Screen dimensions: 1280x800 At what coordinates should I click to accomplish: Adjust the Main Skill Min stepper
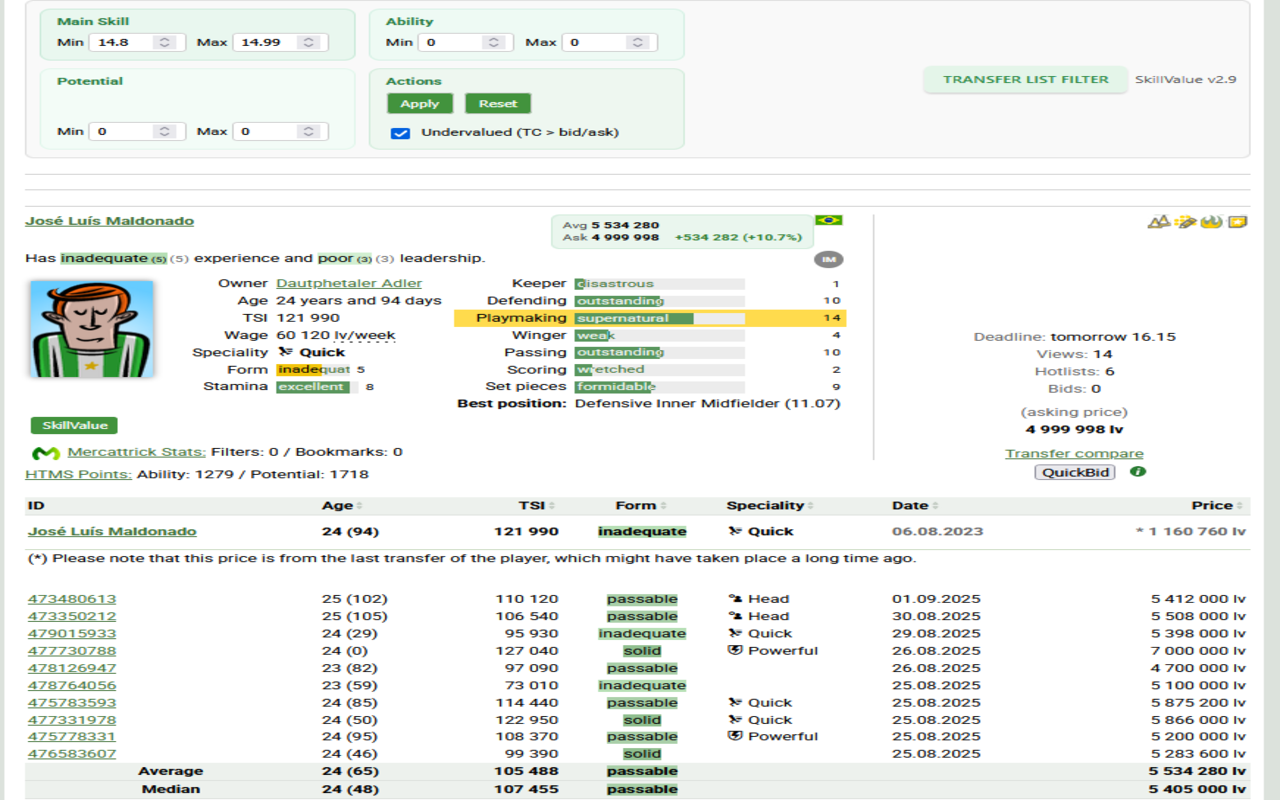pos(166,42)
